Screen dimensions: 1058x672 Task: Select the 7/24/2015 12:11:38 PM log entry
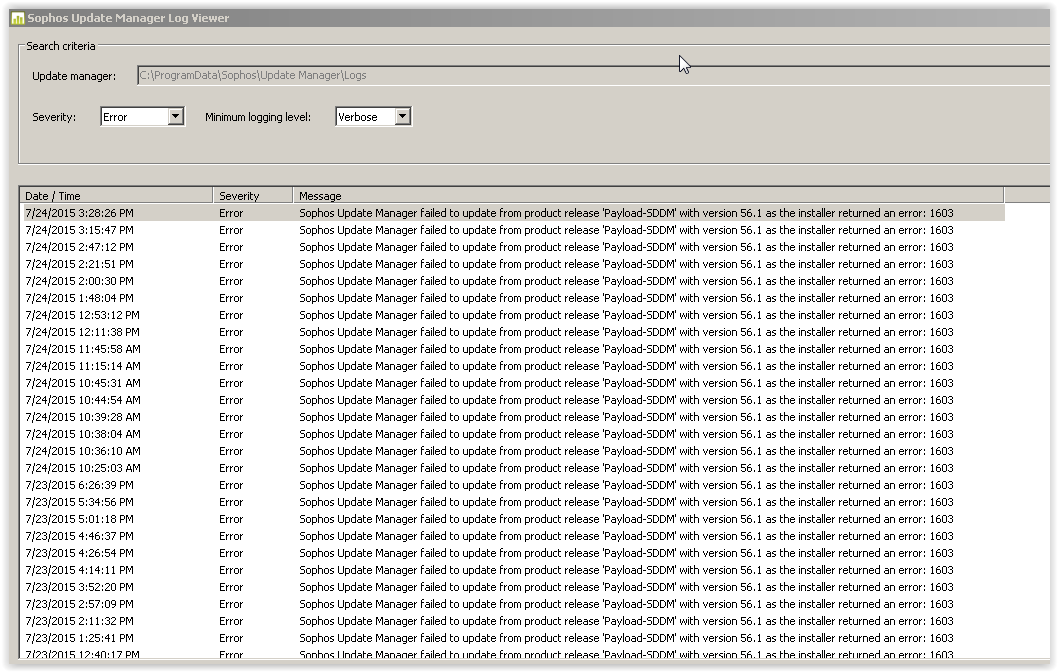click(513, 332)
